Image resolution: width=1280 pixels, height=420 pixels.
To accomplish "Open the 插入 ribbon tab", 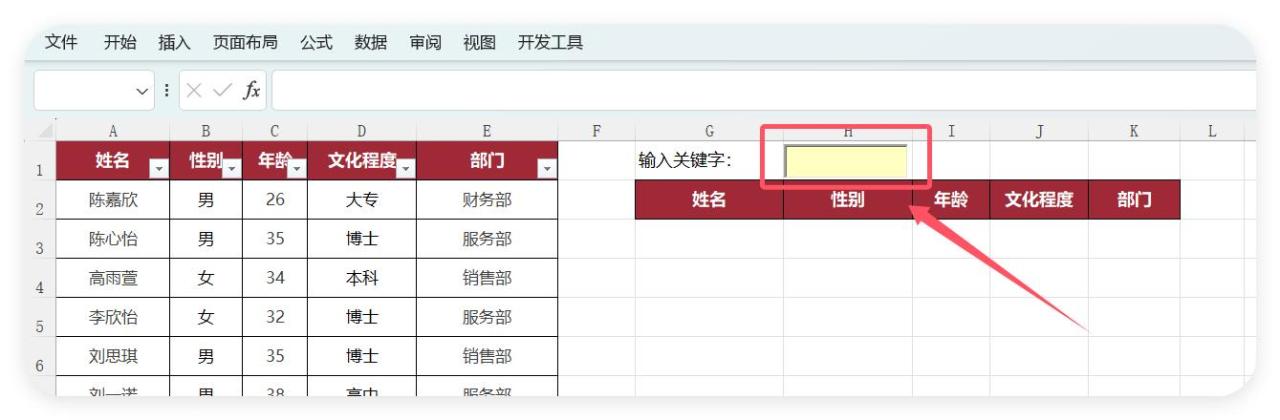I will point(174,42).
